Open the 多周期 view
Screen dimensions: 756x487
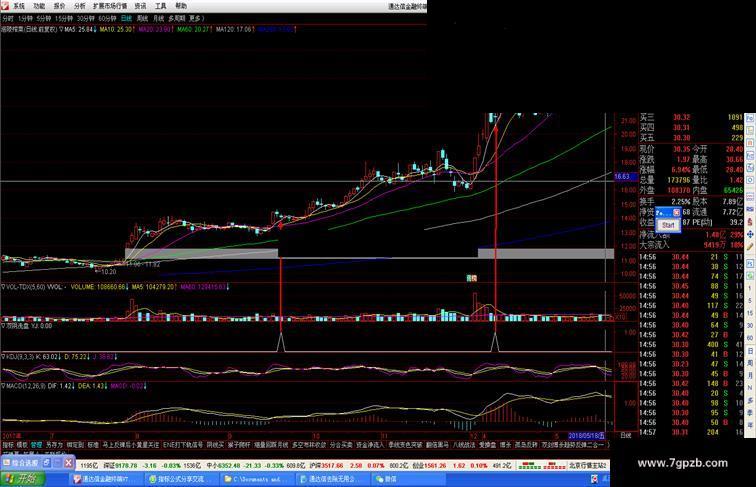[x=176, y=18]
